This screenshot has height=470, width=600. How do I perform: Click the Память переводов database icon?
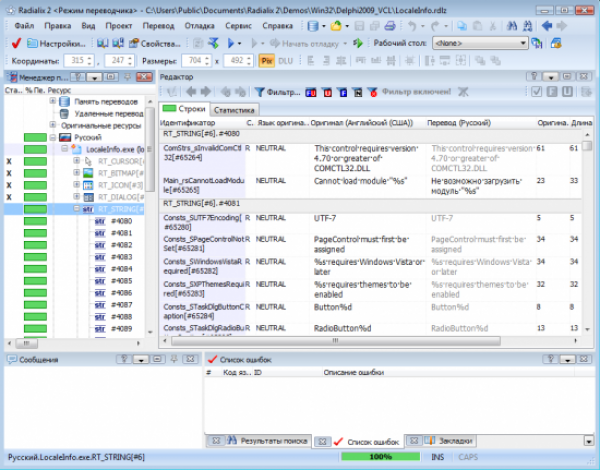coord(65,101)
